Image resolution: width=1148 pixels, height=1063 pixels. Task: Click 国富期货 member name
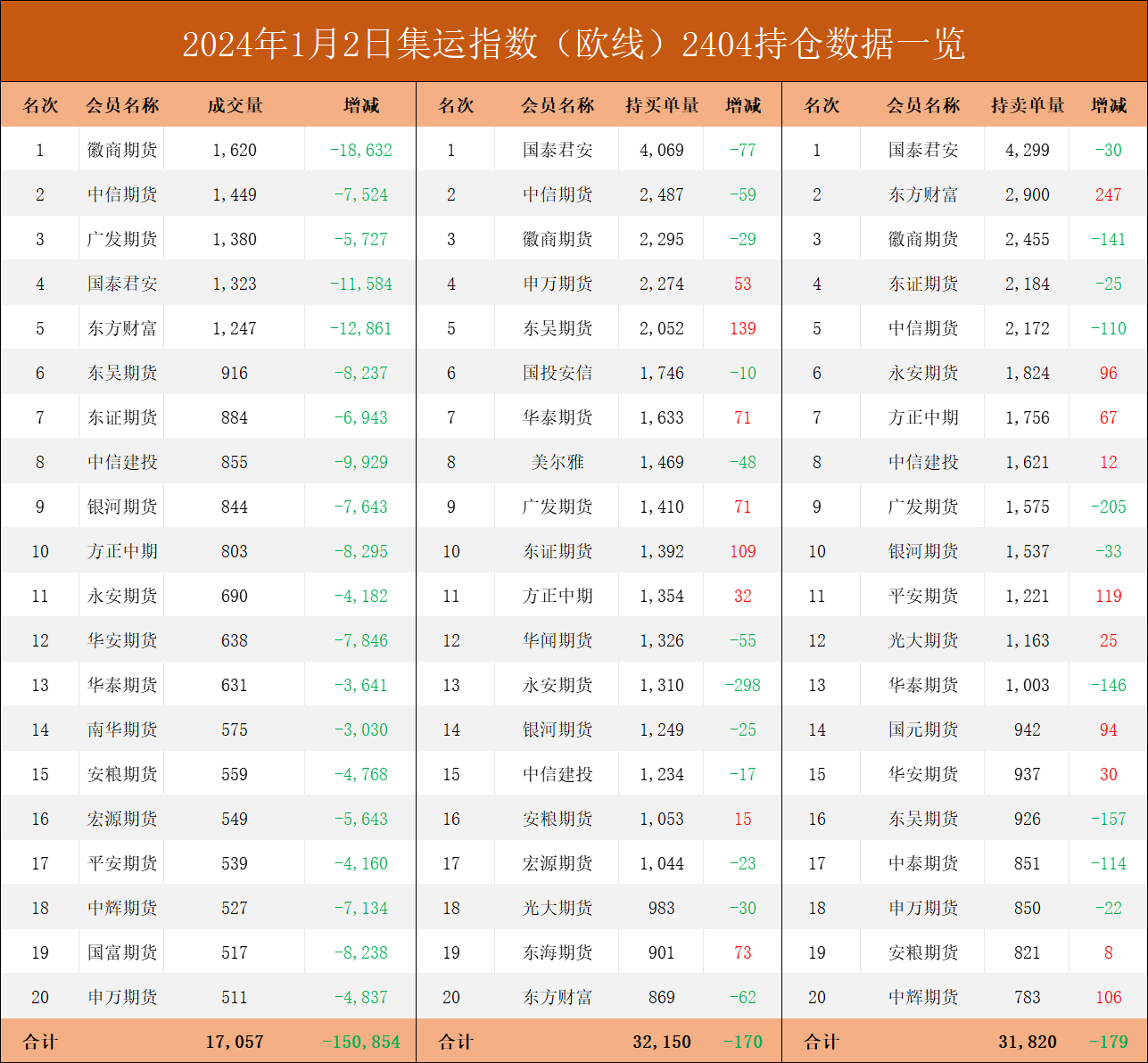point(122,952)
